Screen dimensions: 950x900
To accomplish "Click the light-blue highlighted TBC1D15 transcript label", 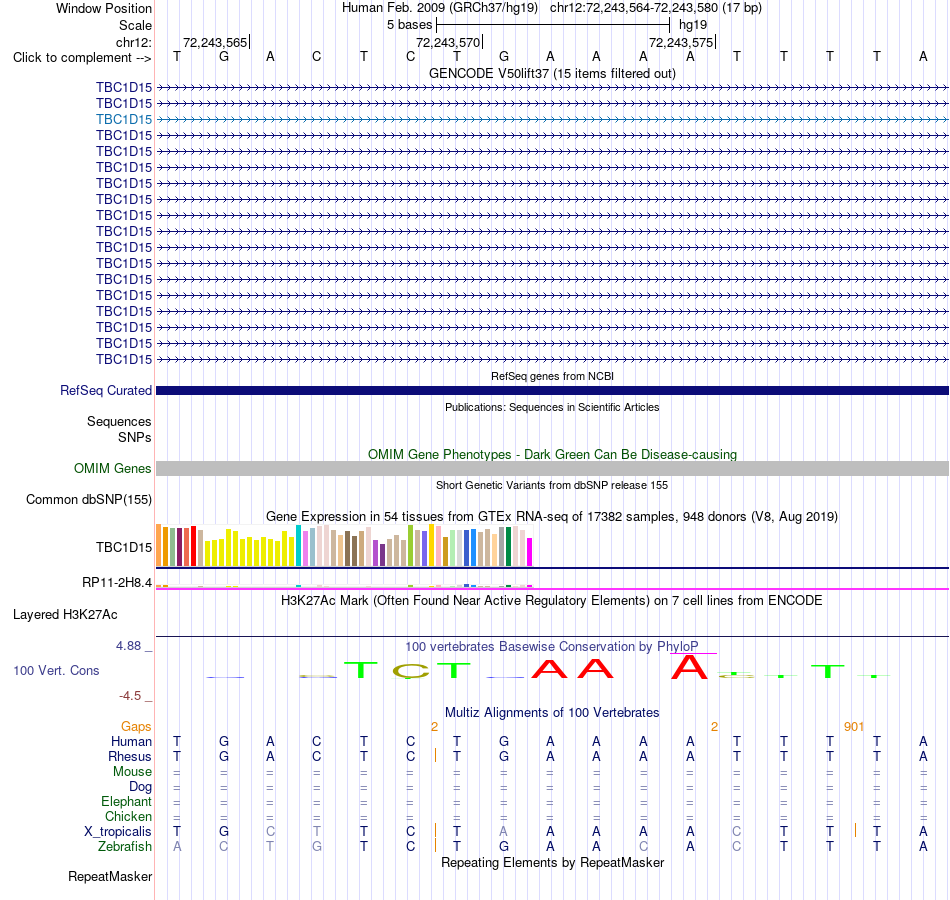I will [124, 119].
